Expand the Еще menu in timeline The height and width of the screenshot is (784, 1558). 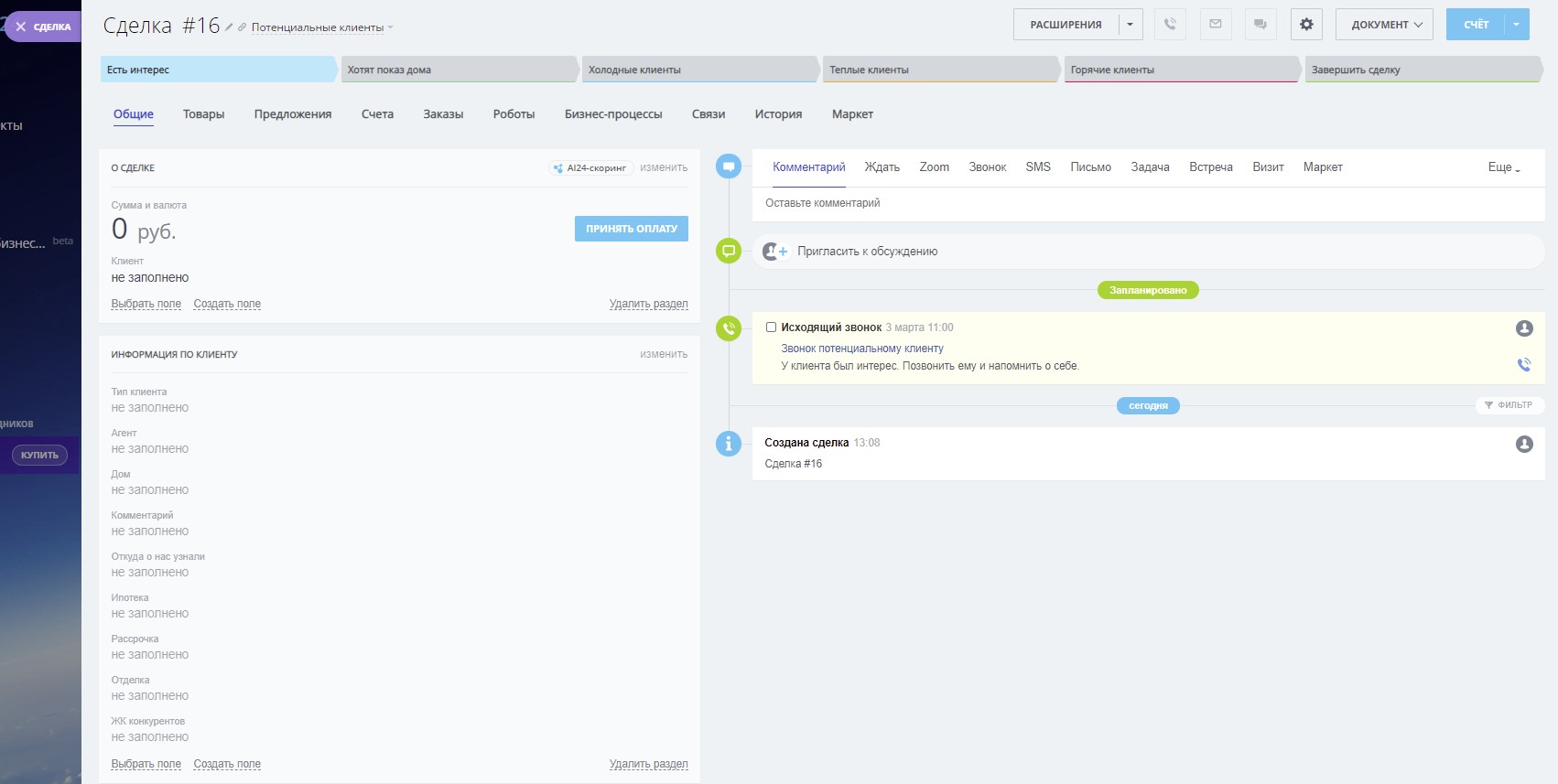pyautogui.click(x=1503, y=167)
